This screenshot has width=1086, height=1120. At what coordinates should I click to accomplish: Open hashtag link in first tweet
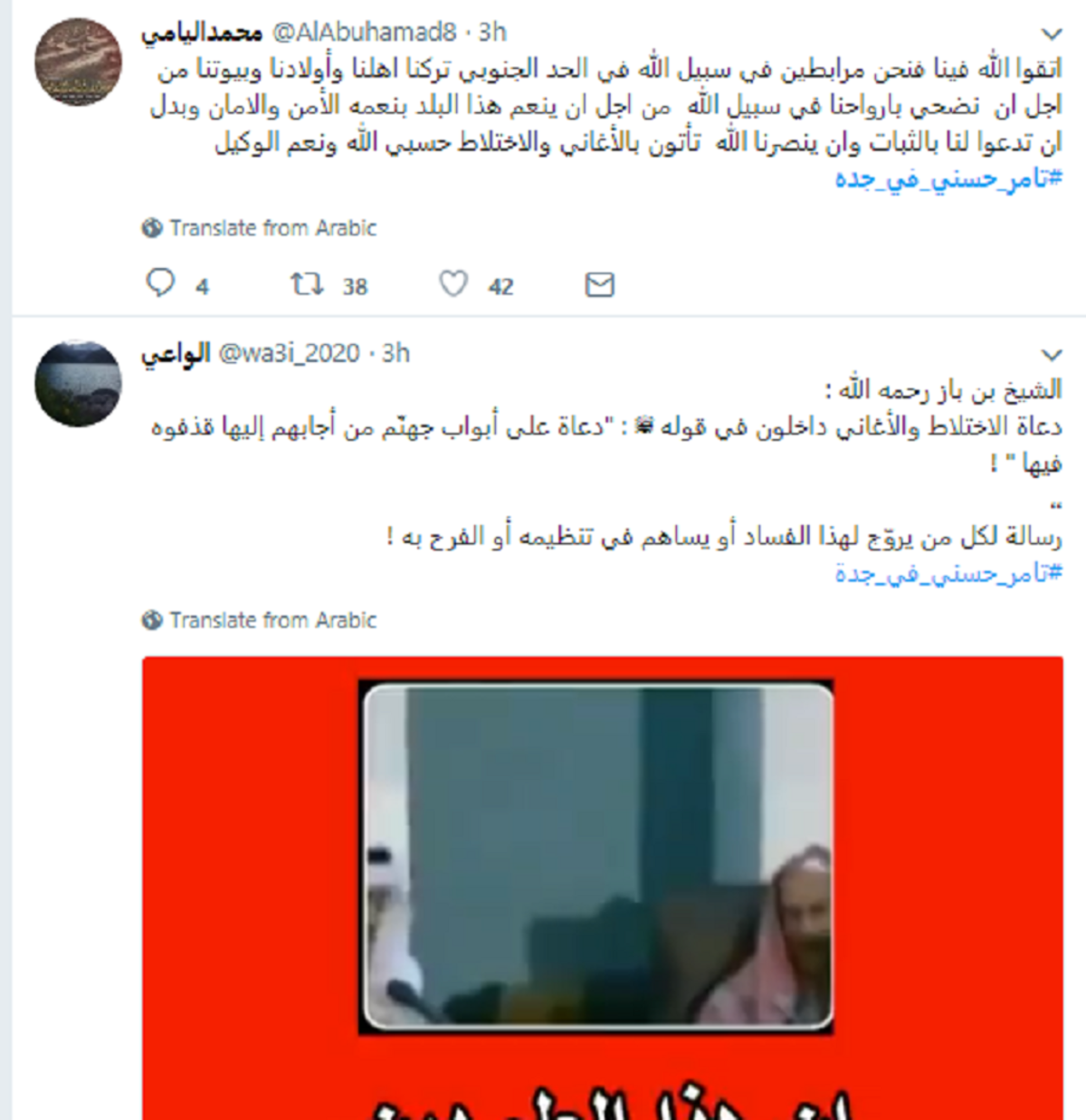[x=948, y=178]
